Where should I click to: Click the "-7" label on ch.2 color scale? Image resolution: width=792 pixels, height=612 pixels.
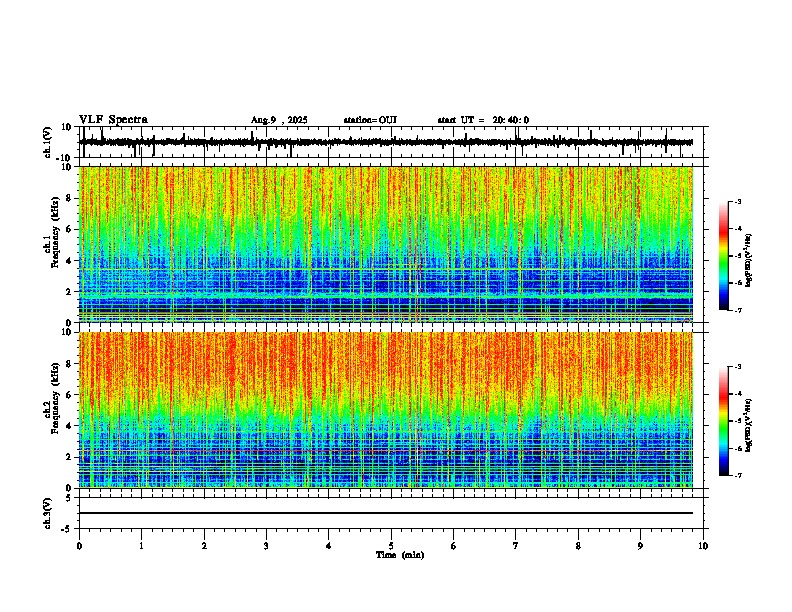coord(737,475)
